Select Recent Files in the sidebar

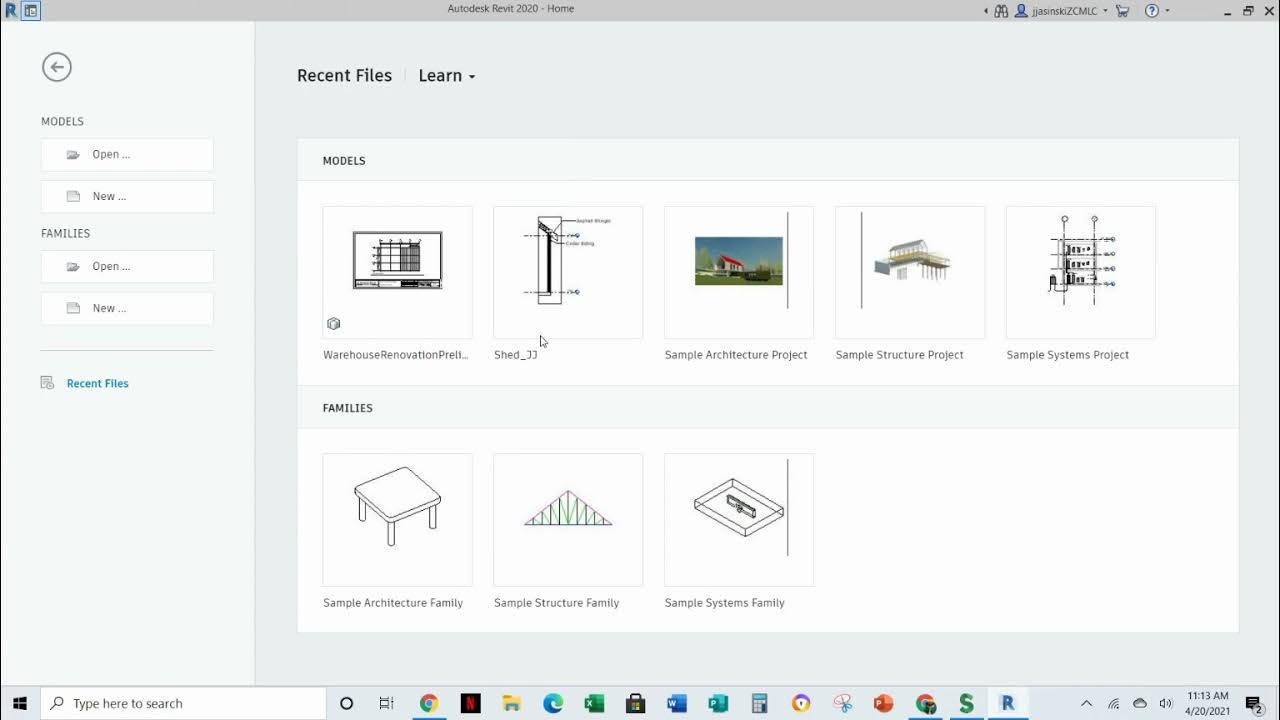point(97,383)
